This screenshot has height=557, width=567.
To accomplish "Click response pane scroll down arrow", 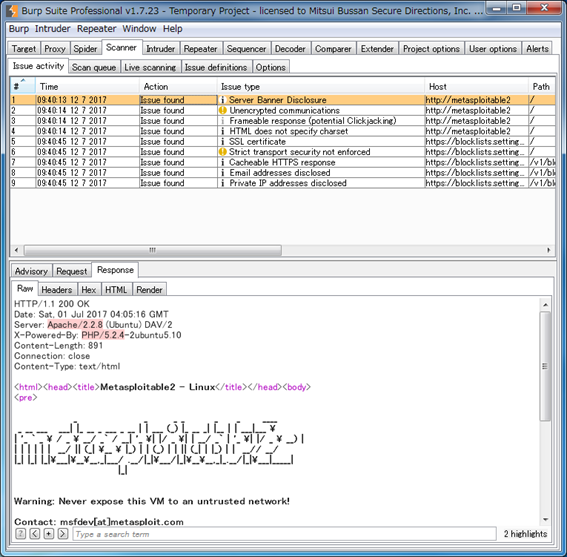I will 545,520.
